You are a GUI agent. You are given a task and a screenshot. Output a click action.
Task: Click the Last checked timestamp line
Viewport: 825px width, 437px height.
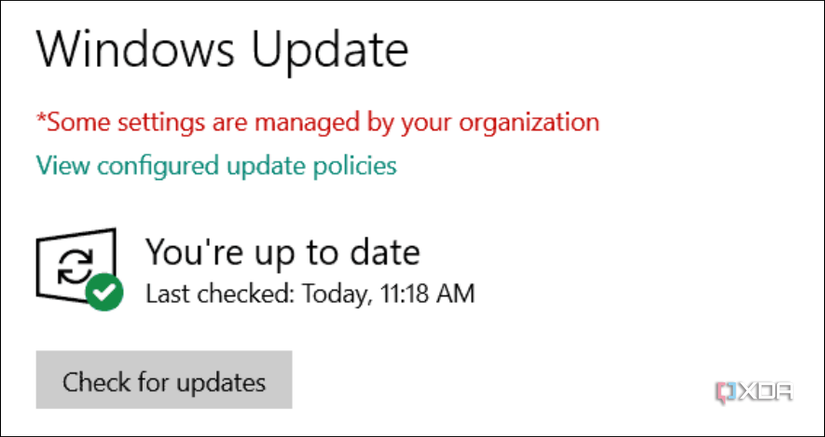pyautogui.click(x=310, y=294)
